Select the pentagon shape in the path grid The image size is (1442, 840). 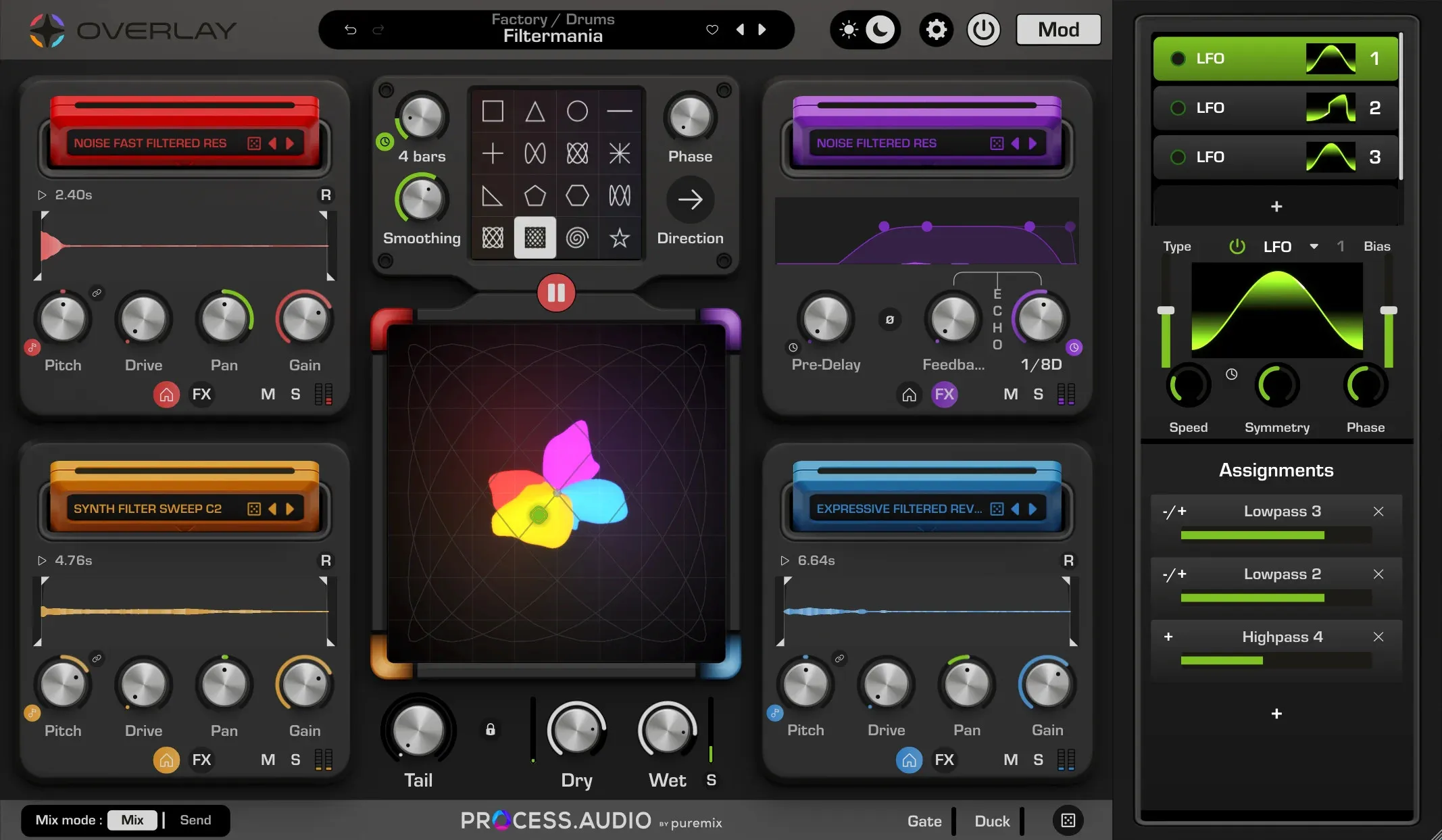tap(535, 196)
